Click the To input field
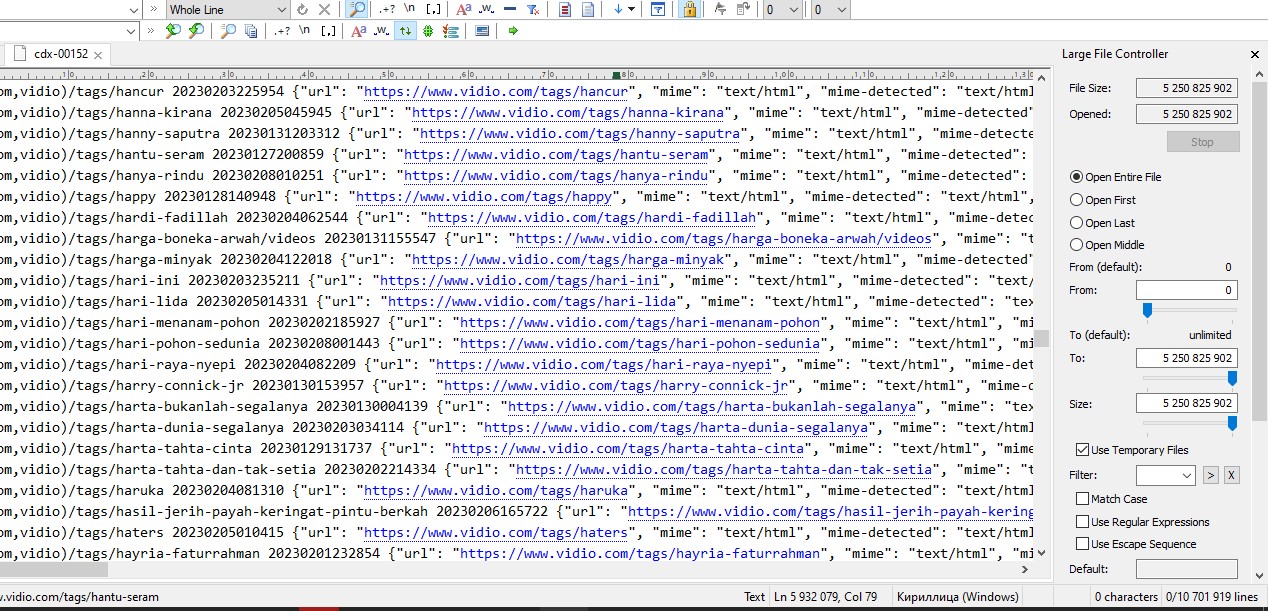 click(x=1186, y=358)
